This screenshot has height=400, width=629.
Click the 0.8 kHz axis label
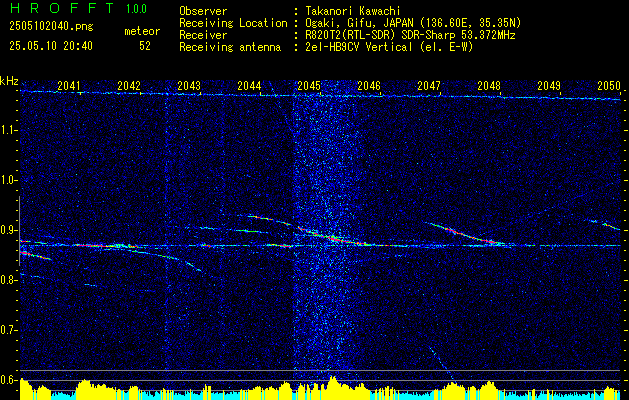pos(8,280)
